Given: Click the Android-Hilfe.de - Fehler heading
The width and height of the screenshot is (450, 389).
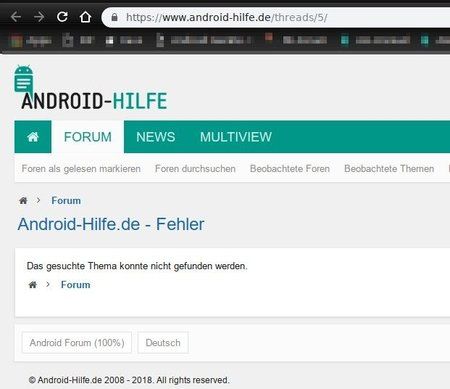Looking at the screenshot, I should pos(111,224).
